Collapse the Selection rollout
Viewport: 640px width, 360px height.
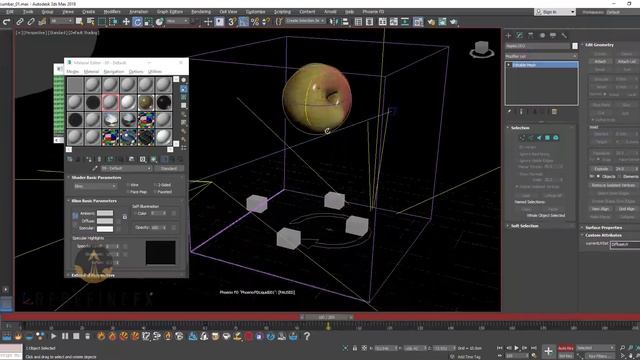pyautogui.click(x=520, y=128)
